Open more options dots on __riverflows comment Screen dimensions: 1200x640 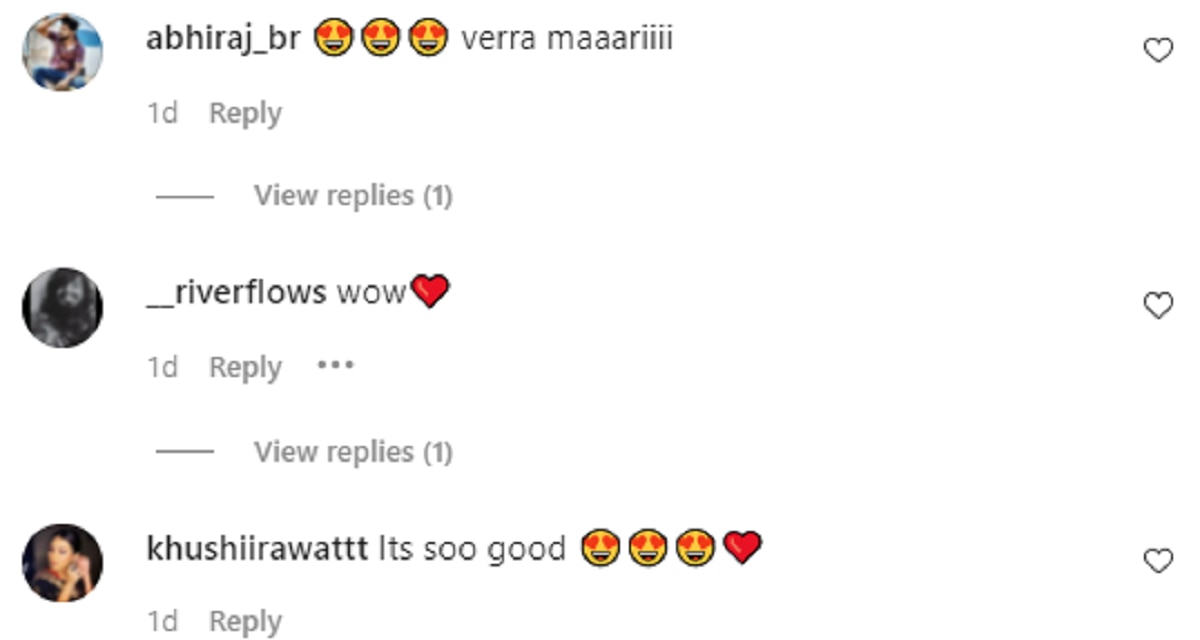click(335, 366)
